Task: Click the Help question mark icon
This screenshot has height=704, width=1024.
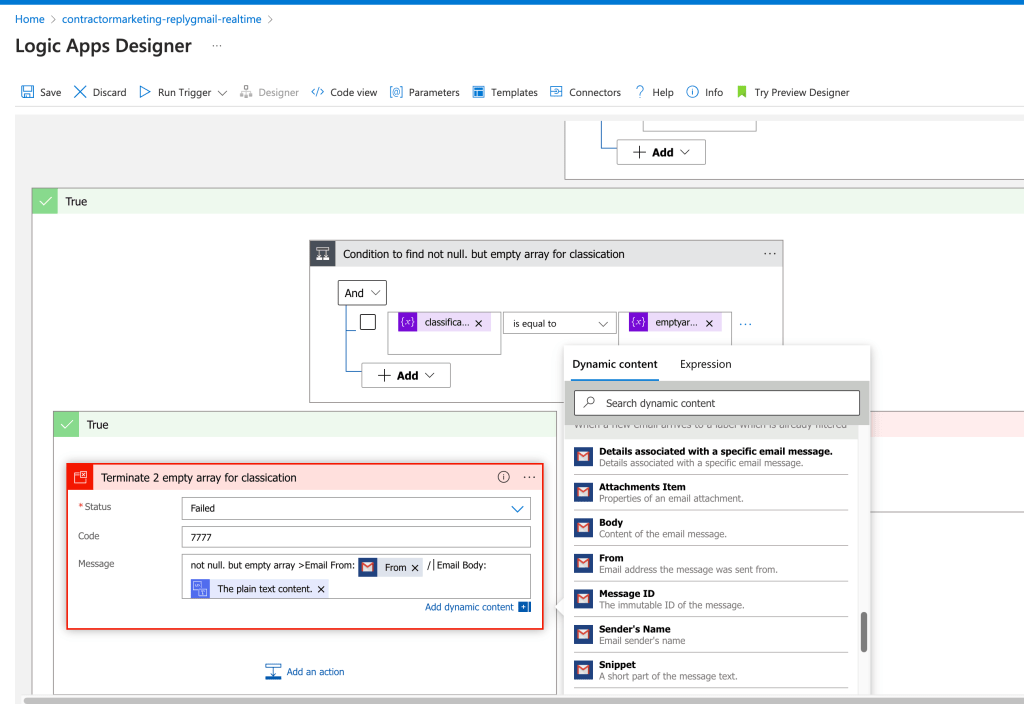Action: coord(640,92)
